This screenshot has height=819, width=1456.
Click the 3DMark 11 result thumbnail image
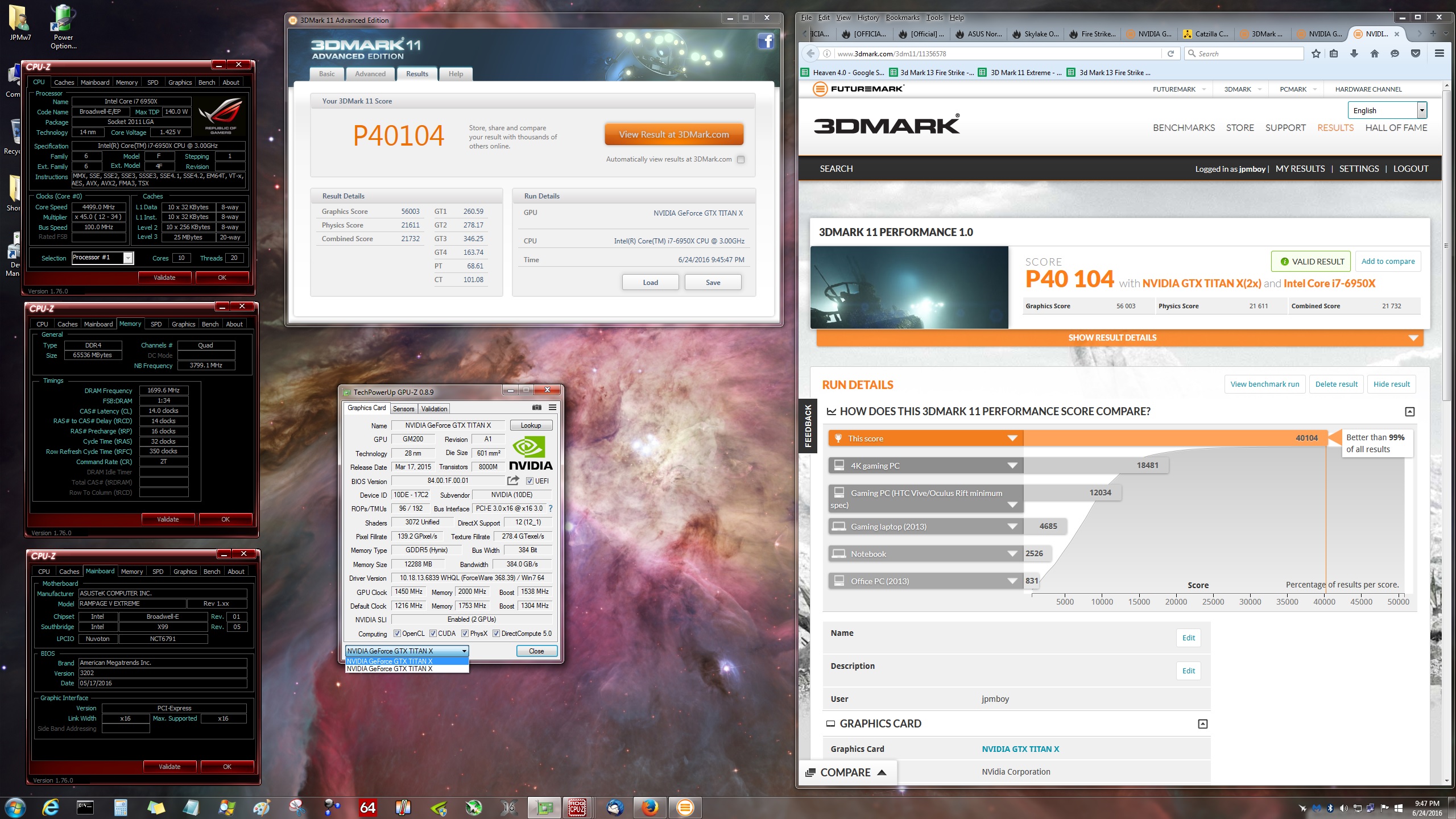coord(909,287)
